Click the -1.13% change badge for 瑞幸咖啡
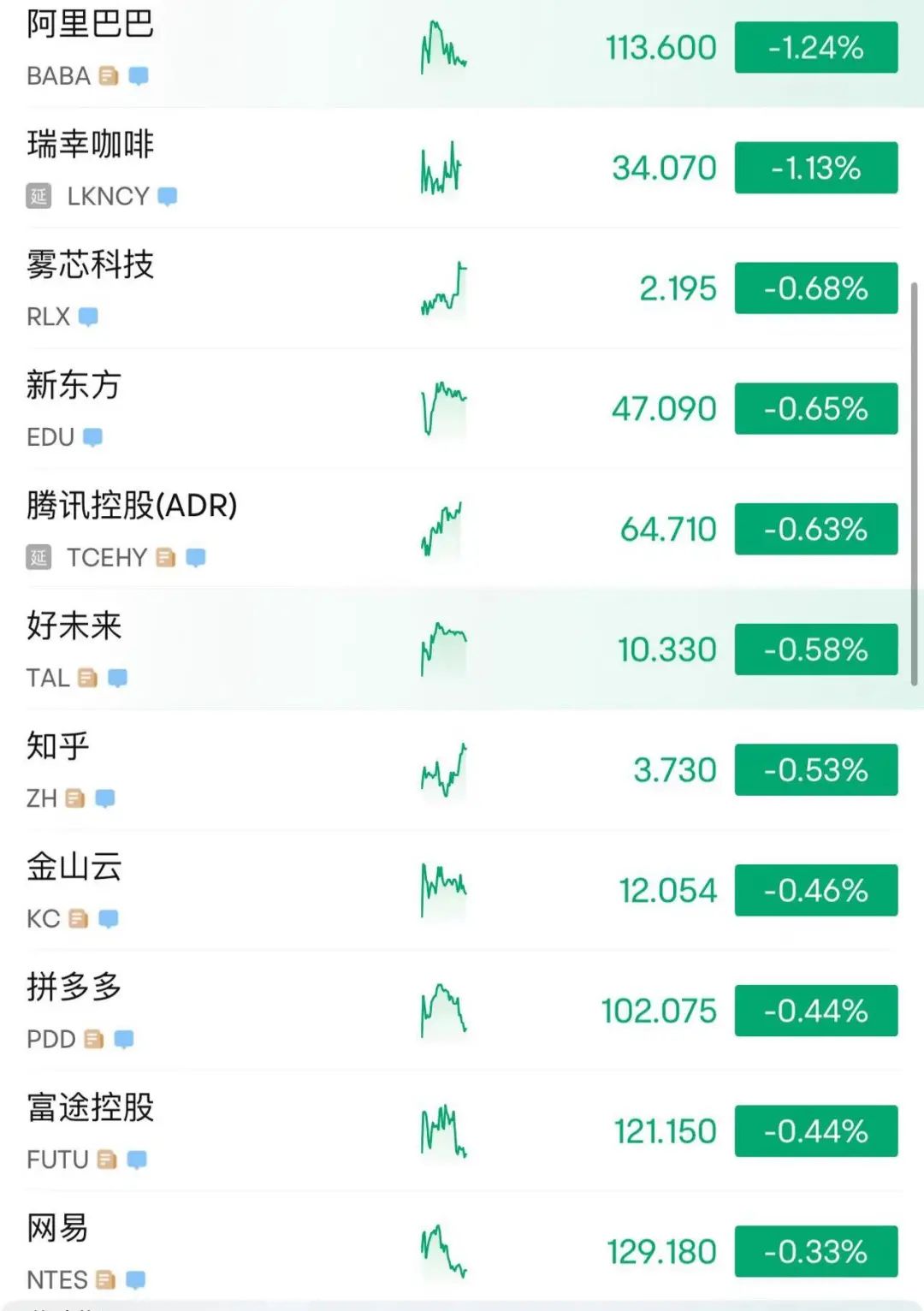The height and width of the screenshot is (1311, 924). tap(815, 169)
